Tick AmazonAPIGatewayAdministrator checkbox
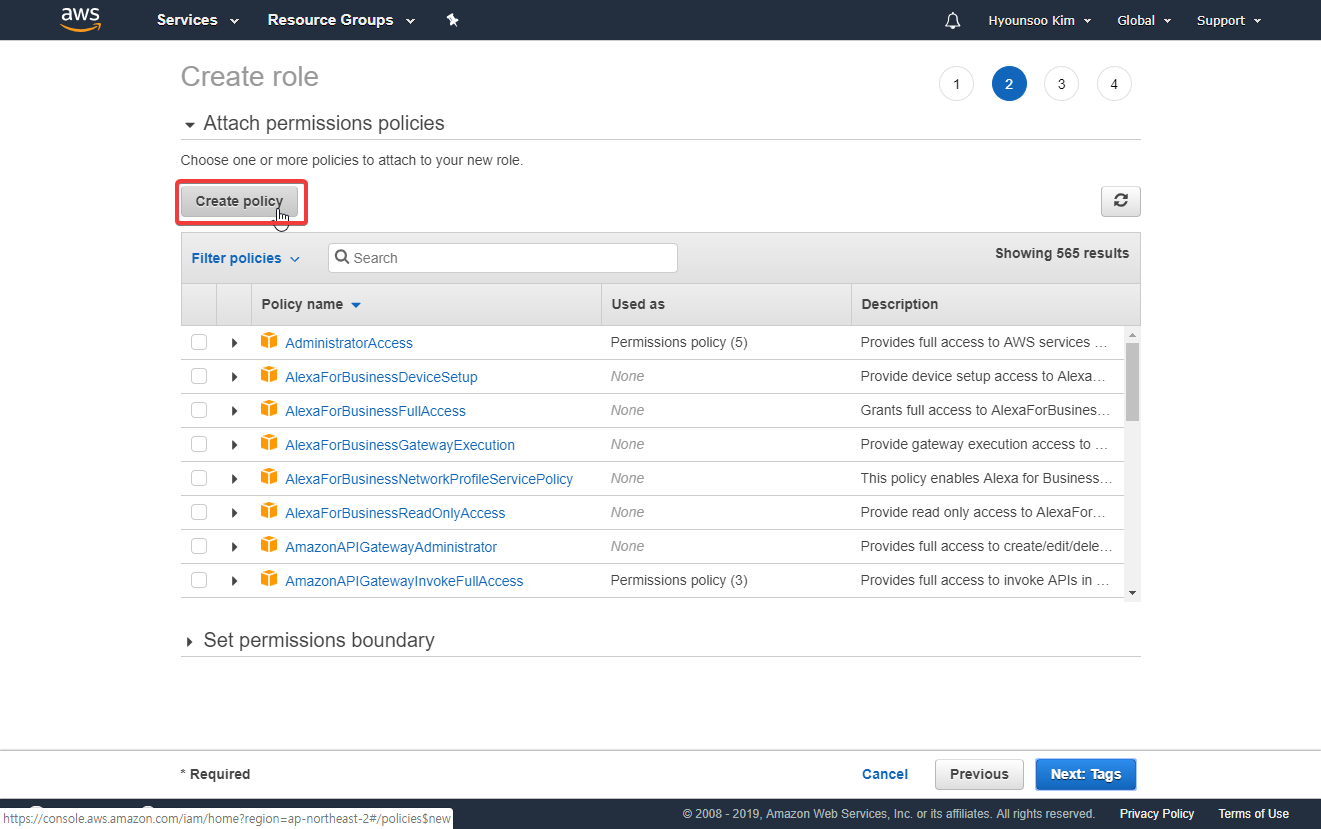The height and width of the screenshot is (829, 1321). [199, 546]
